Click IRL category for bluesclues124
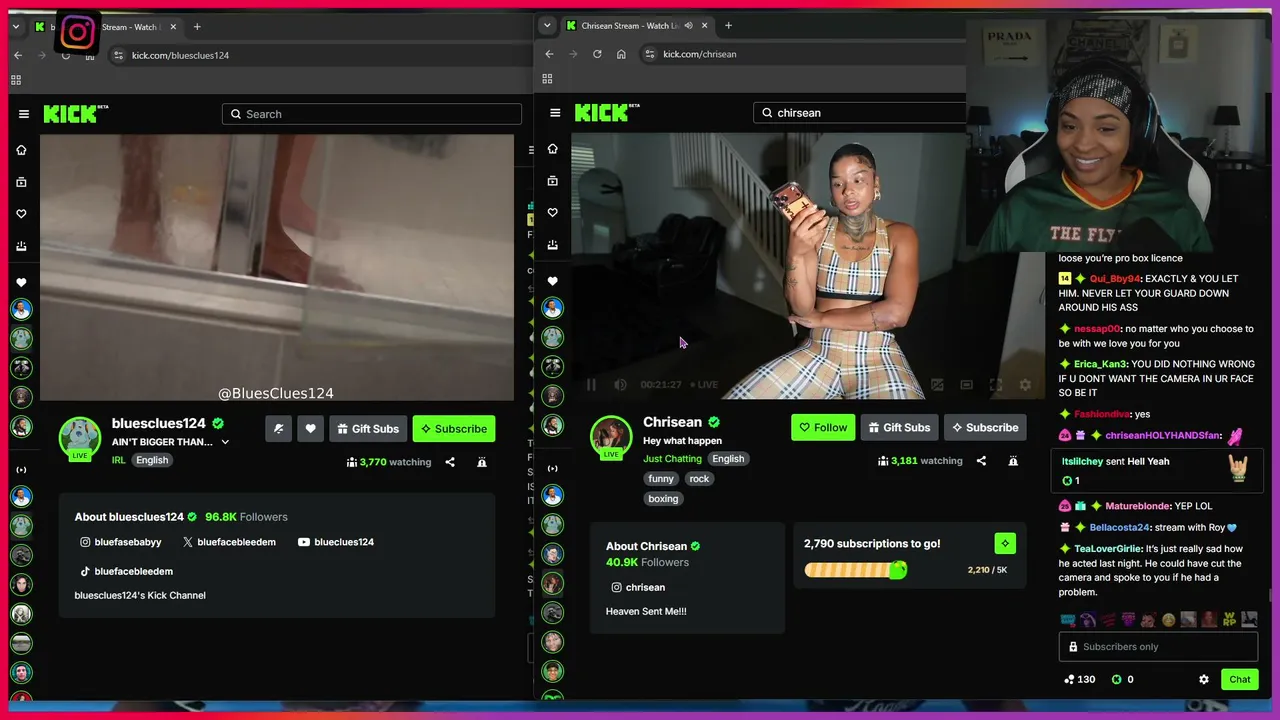1280x720 pixels. [x=119, y=460]
